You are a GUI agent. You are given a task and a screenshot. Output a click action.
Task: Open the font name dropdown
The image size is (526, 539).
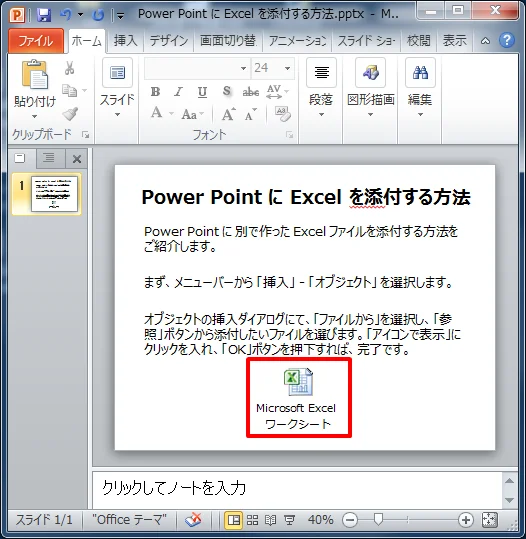[243, 68]
